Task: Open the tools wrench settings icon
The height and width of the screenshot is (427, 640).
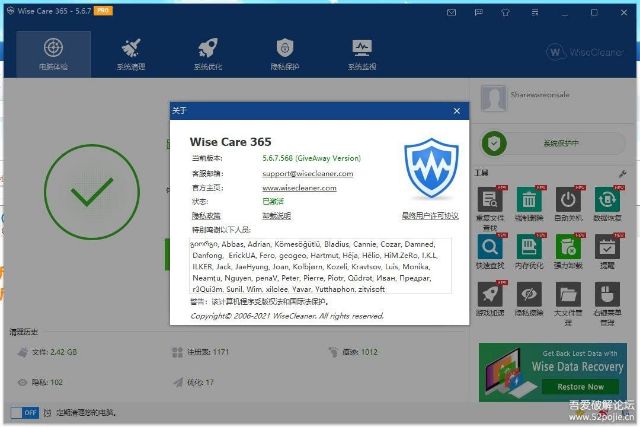Action: (622, 174)
